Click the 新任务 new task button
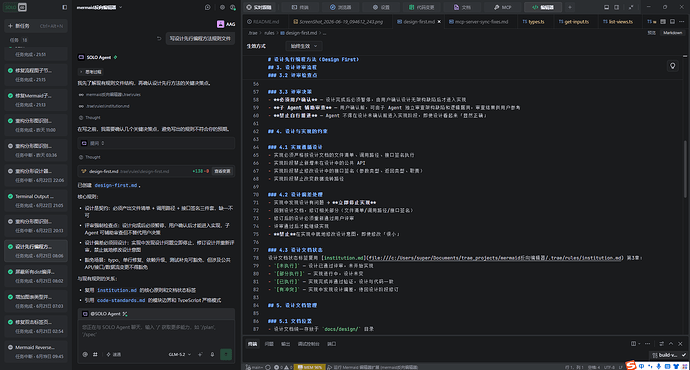This screenshot has height=370, width=690. point(36,26)
